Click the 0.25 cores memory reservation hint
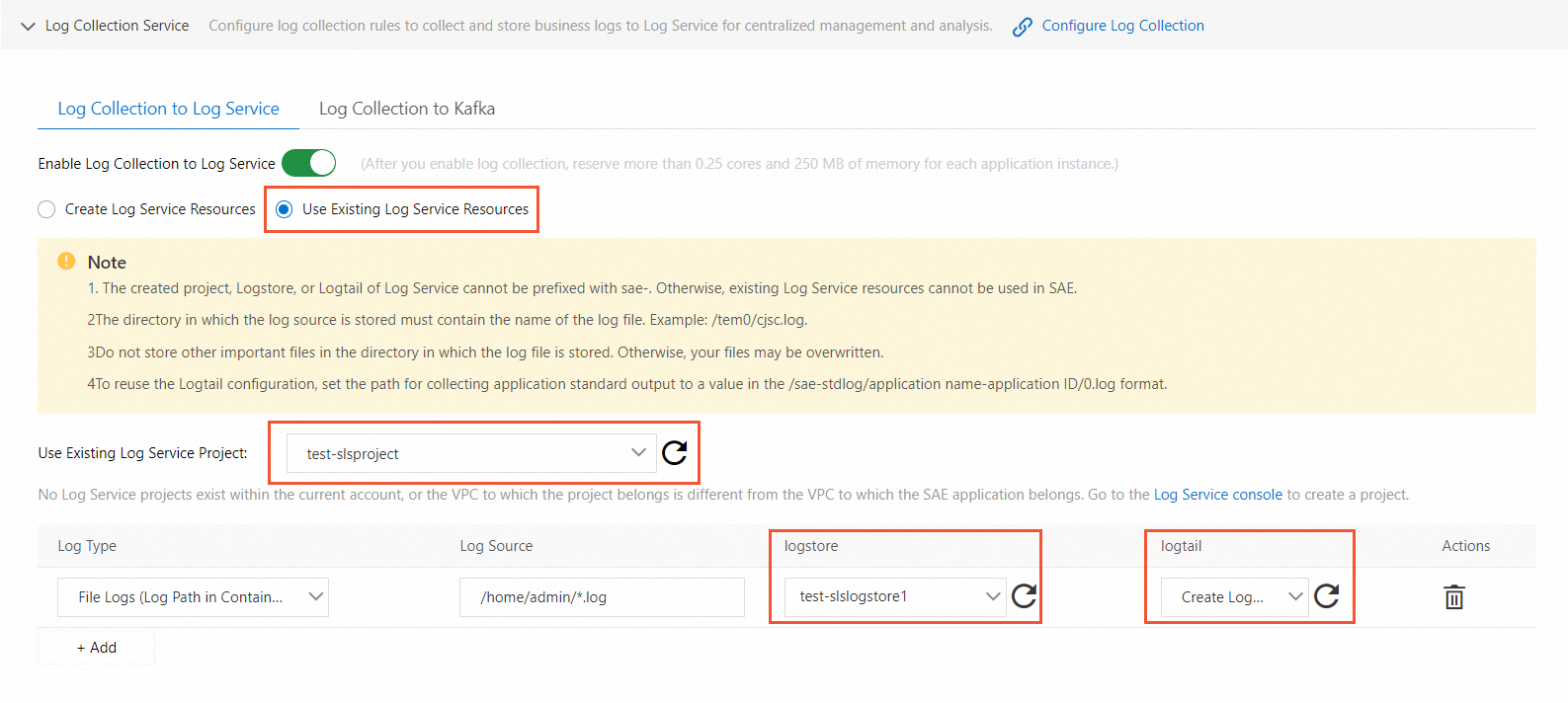The image size is (1568, 703). tap(739, 164)
